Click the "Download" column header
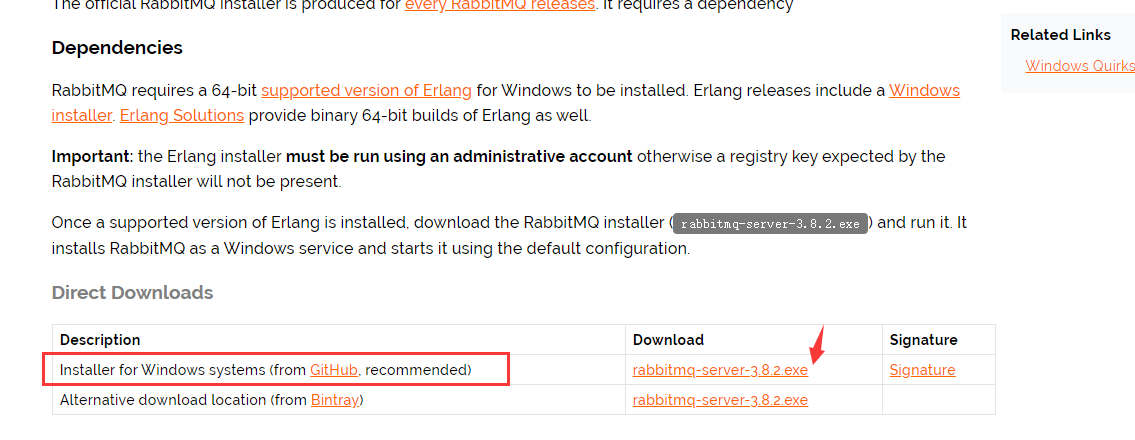 668,340
